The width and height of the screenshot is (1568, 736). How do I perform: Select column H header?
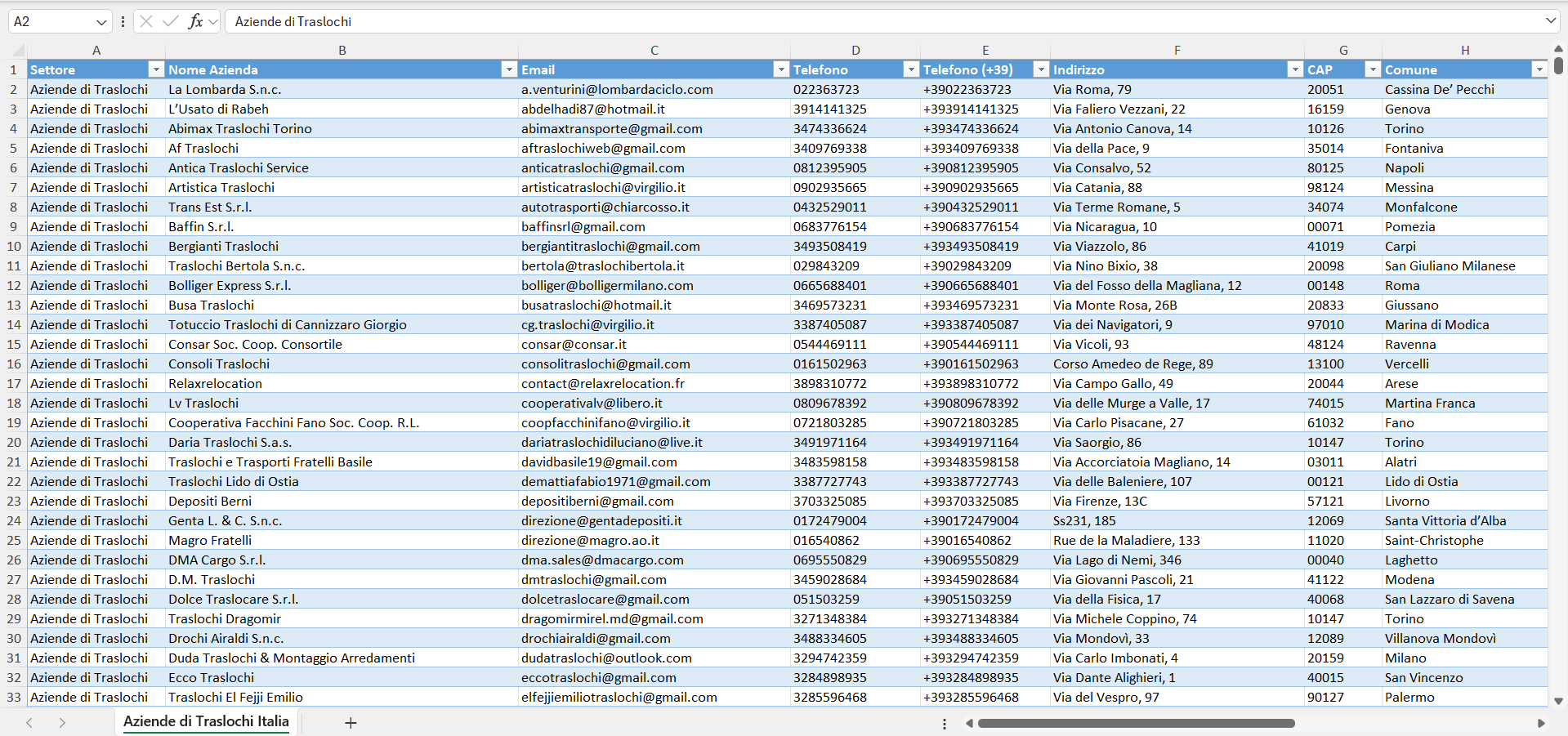pos(1465,50)
